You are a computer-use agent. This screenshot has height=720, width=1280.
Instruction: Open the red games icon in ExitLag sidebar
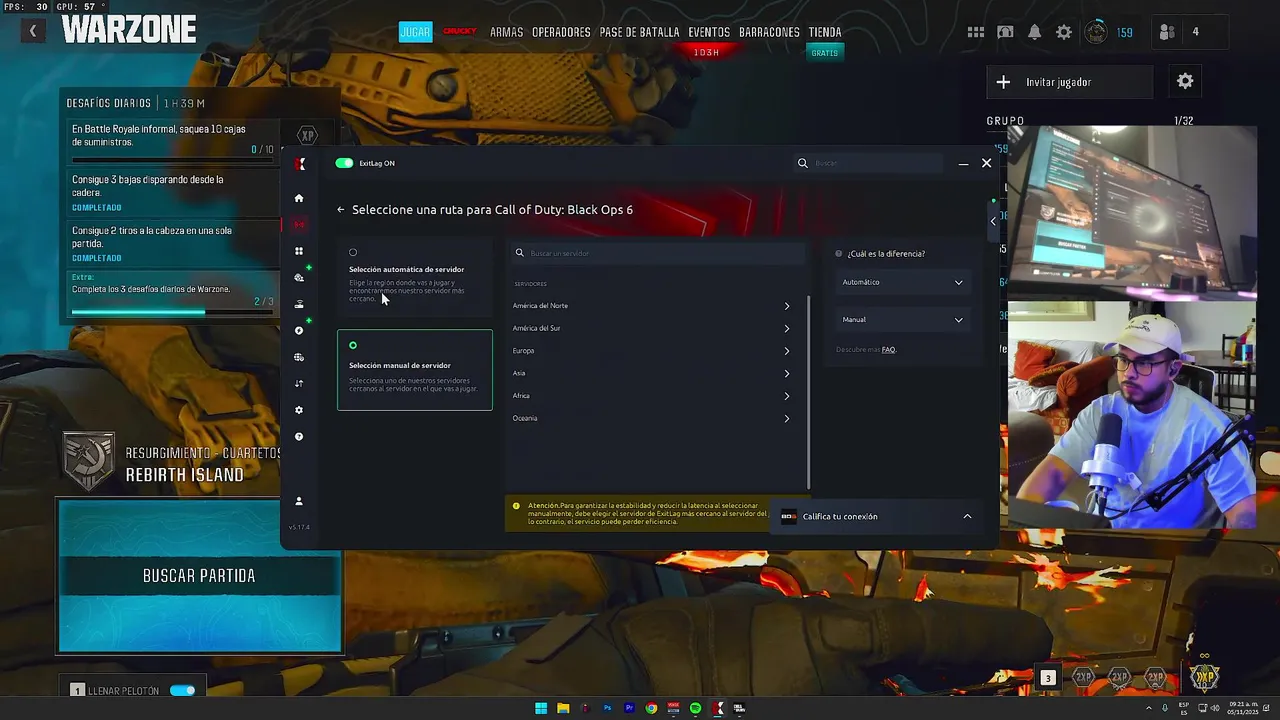pyautogui.click(x=298, y=224)
